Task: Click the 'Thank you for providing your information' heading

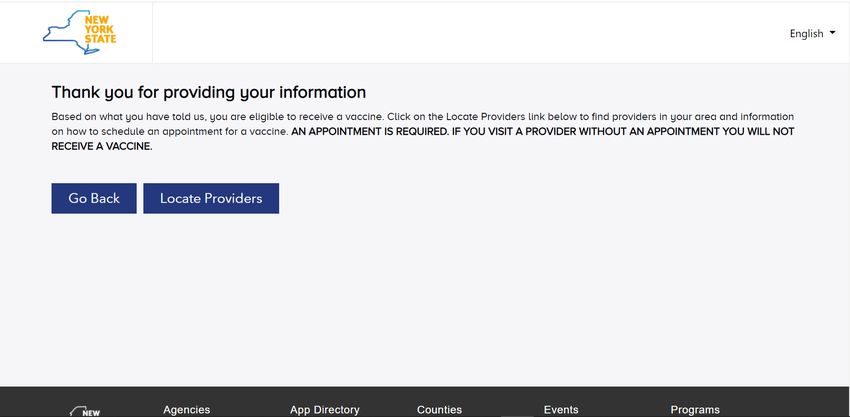Action: (x=209, y=93)
